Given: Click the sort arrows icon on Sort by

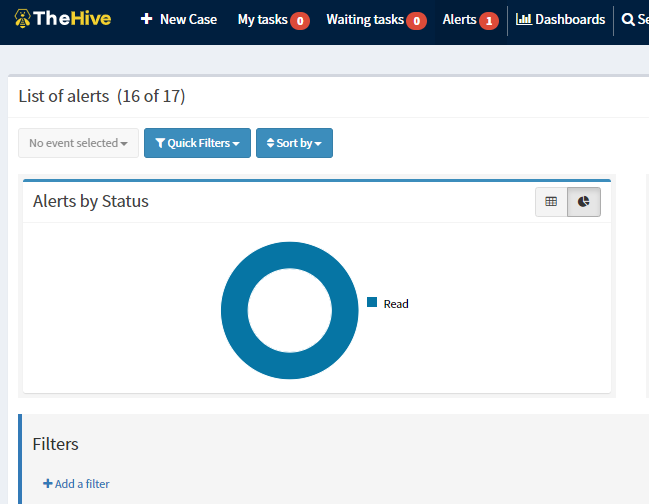Looking at the screenshot, I should tap(270, 143).
